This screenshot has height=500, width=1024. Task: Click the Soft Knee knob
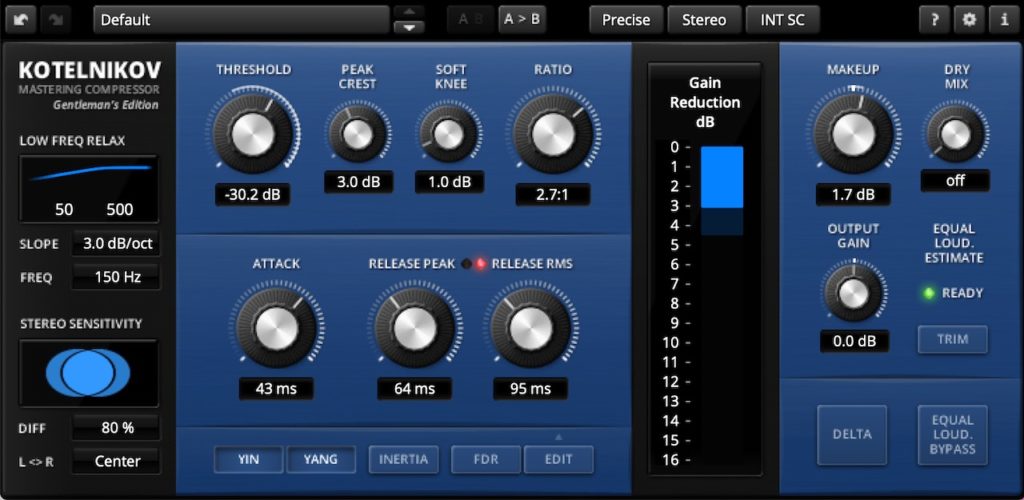pos(449,134)
